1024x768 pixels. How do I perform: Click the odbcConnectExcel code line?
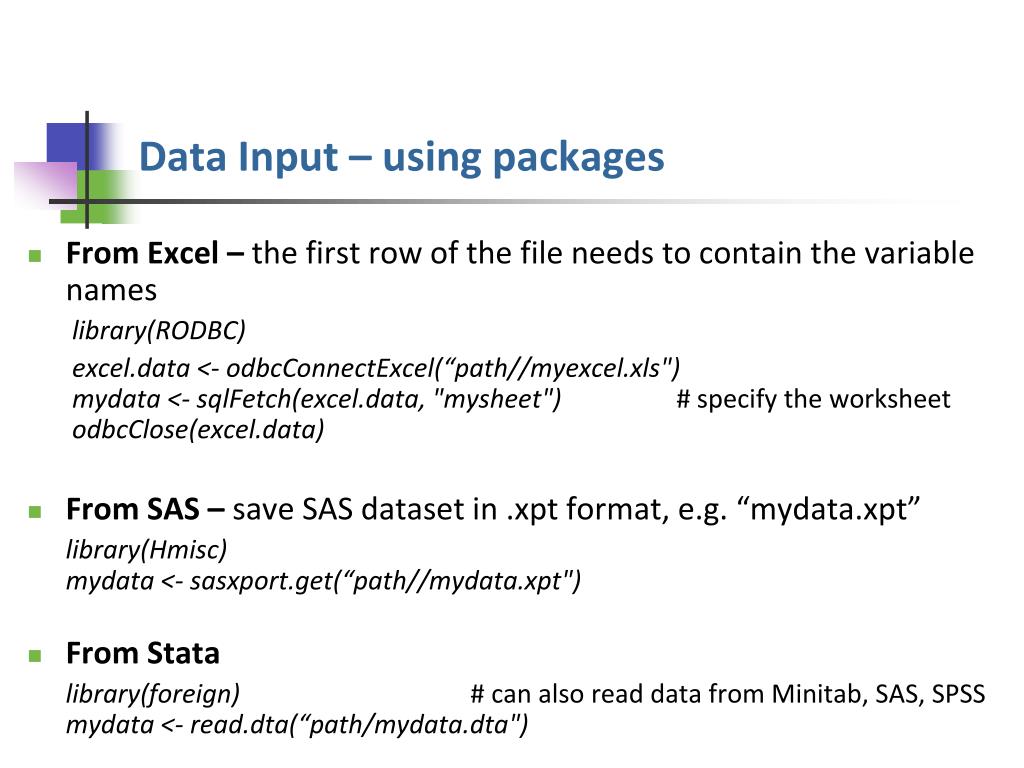[x=376, y=368]
